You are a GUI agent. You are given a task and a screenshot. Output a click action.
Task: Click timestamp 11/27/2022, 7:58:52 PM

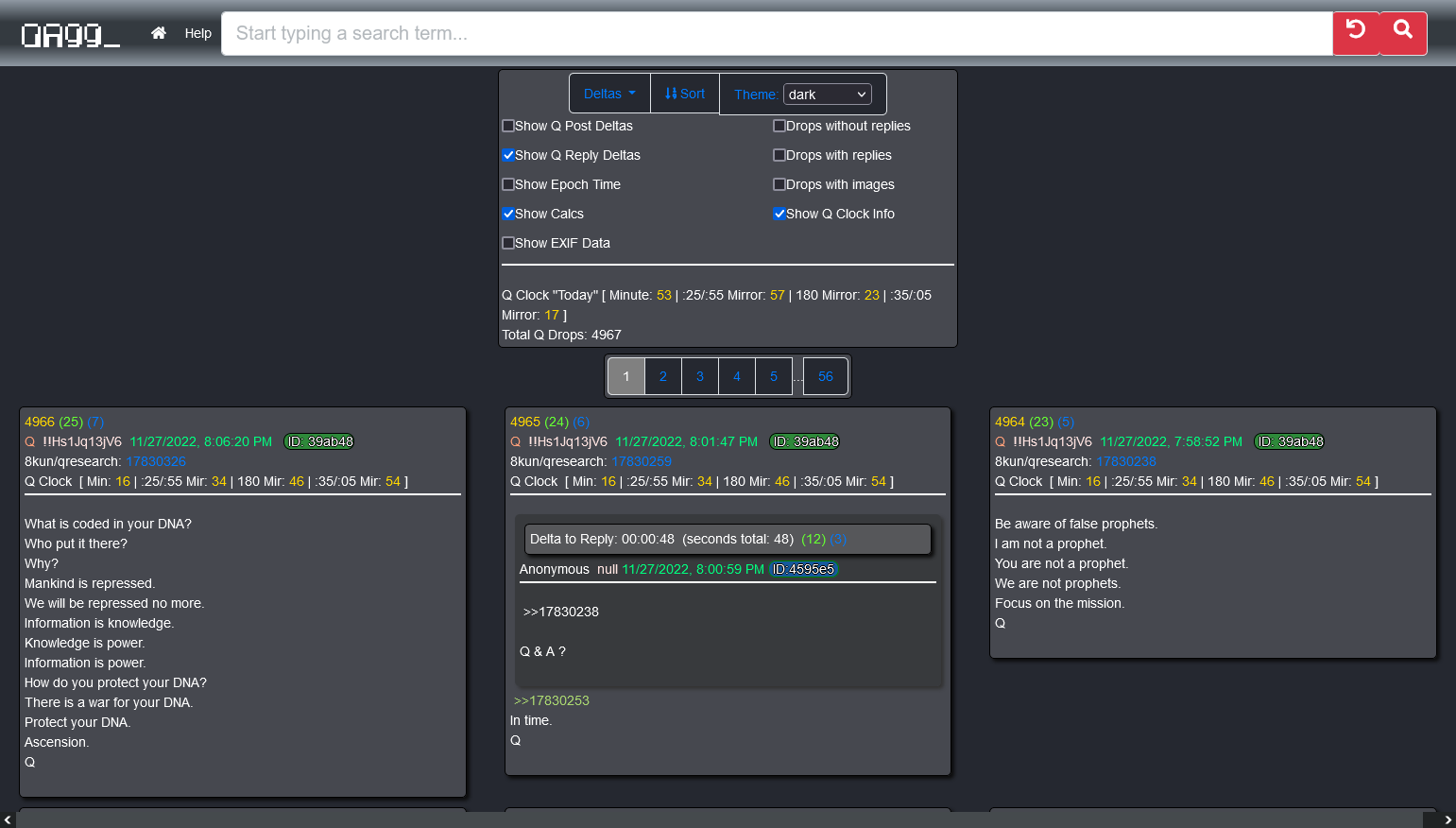1172,441
